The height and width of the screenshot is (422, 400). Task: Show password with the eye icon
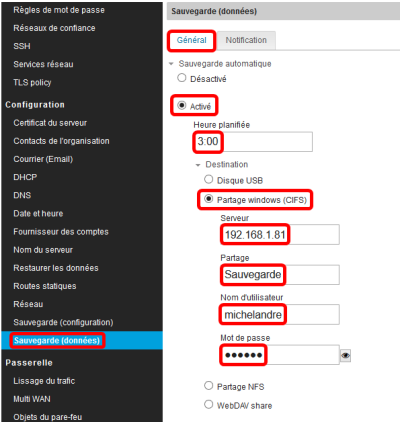345,356
